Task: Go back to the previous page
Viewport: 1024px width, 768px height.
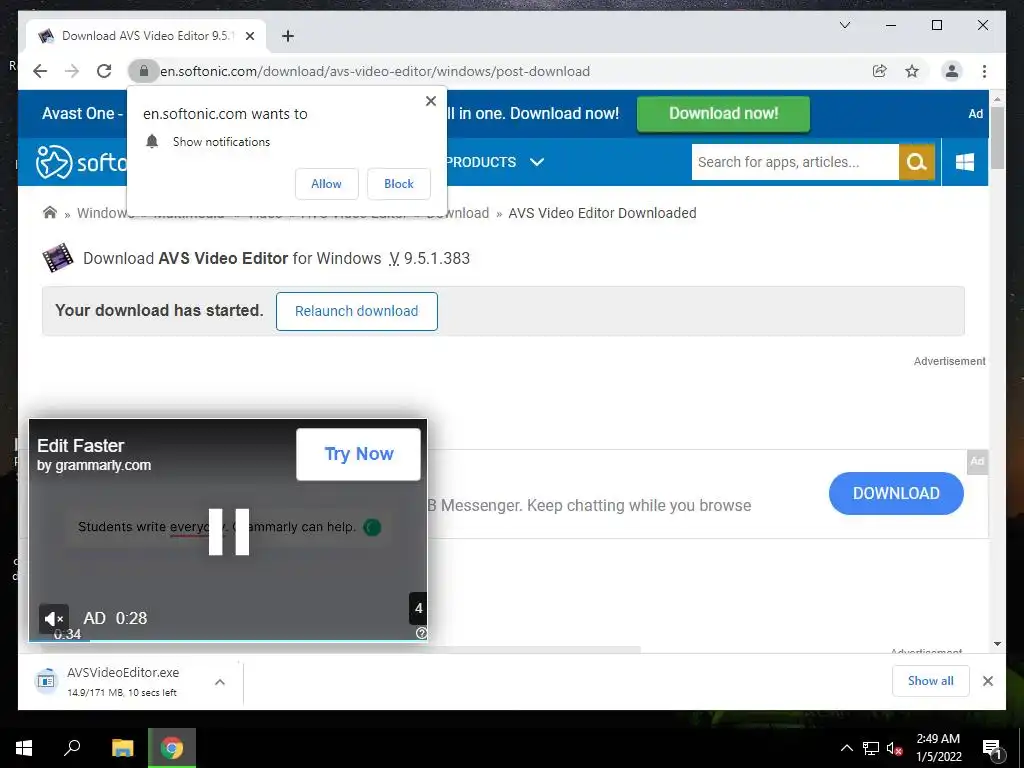Action: click(x=40, y=71)
